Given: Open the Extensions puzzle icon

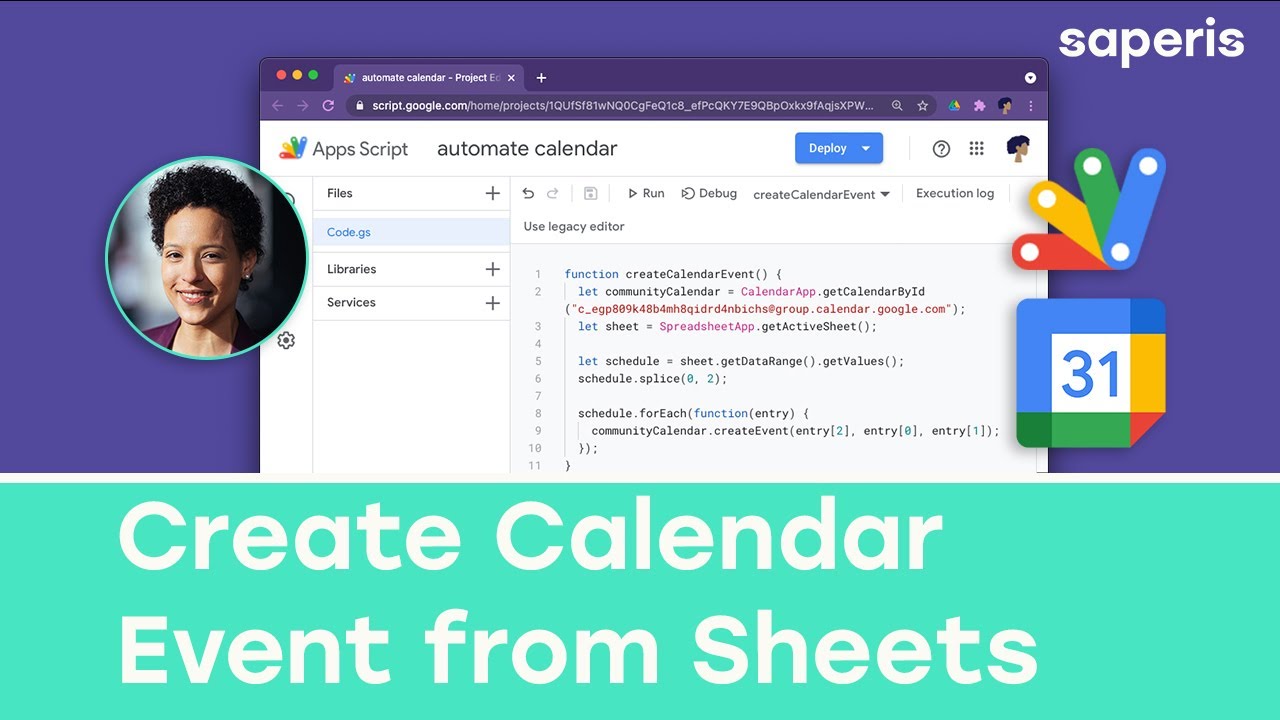Looking at the screenshot, I should [980, 105].
